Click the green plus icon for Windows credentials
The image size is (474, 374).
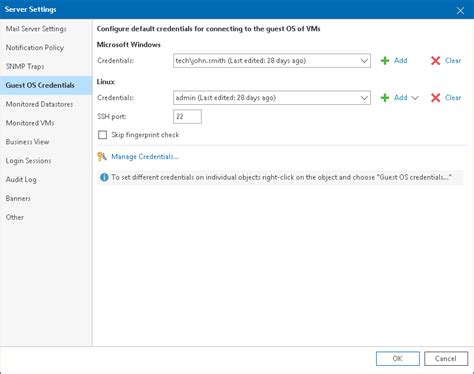[x=385, y=61]
